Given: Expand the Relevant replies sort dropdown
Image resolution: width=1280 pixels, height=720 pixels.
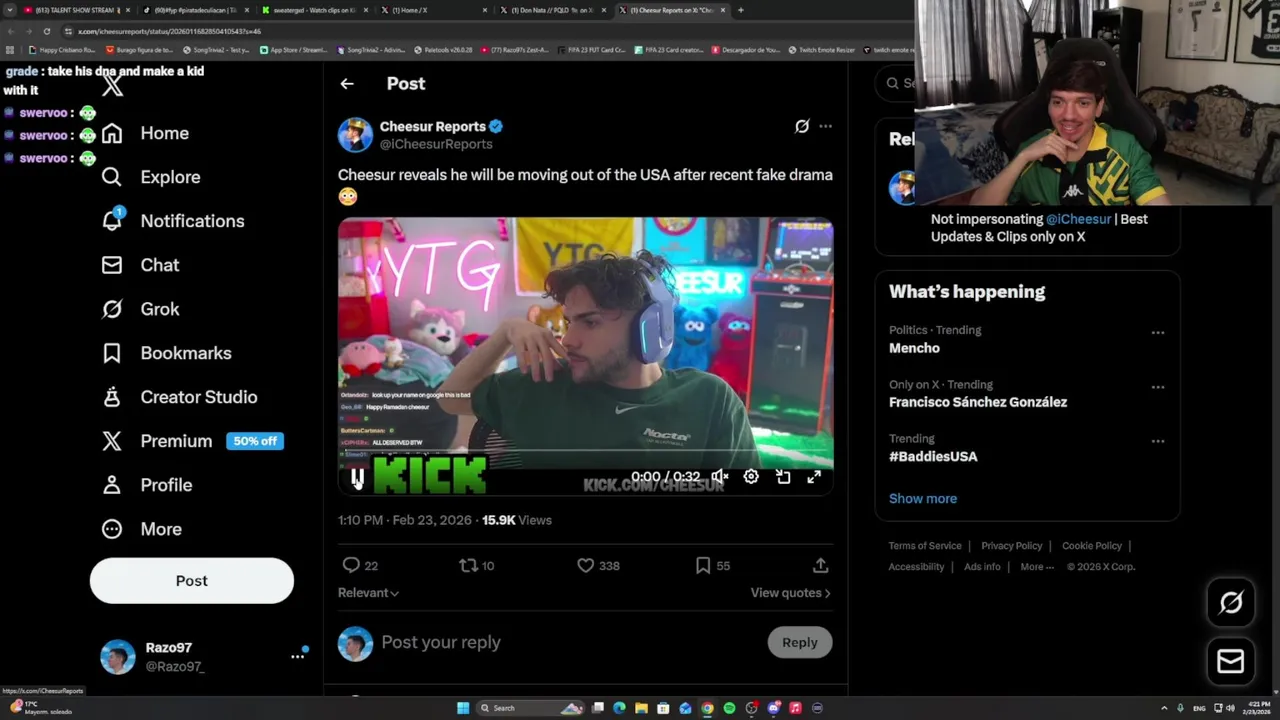Looking at the screenshot, I should tap(368, 593).
